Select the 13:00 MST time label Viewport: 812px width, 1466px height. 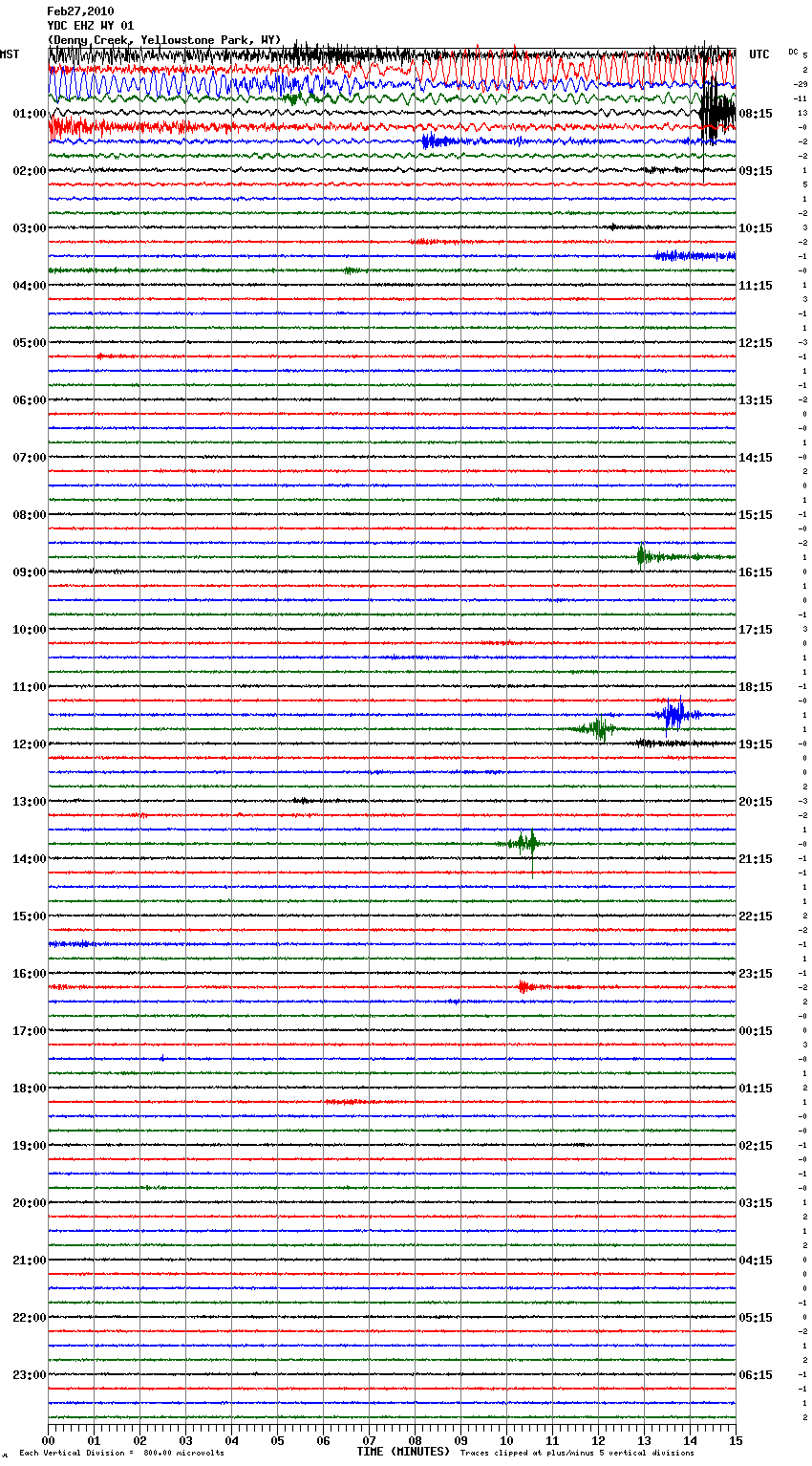click(x=30, y=802)
